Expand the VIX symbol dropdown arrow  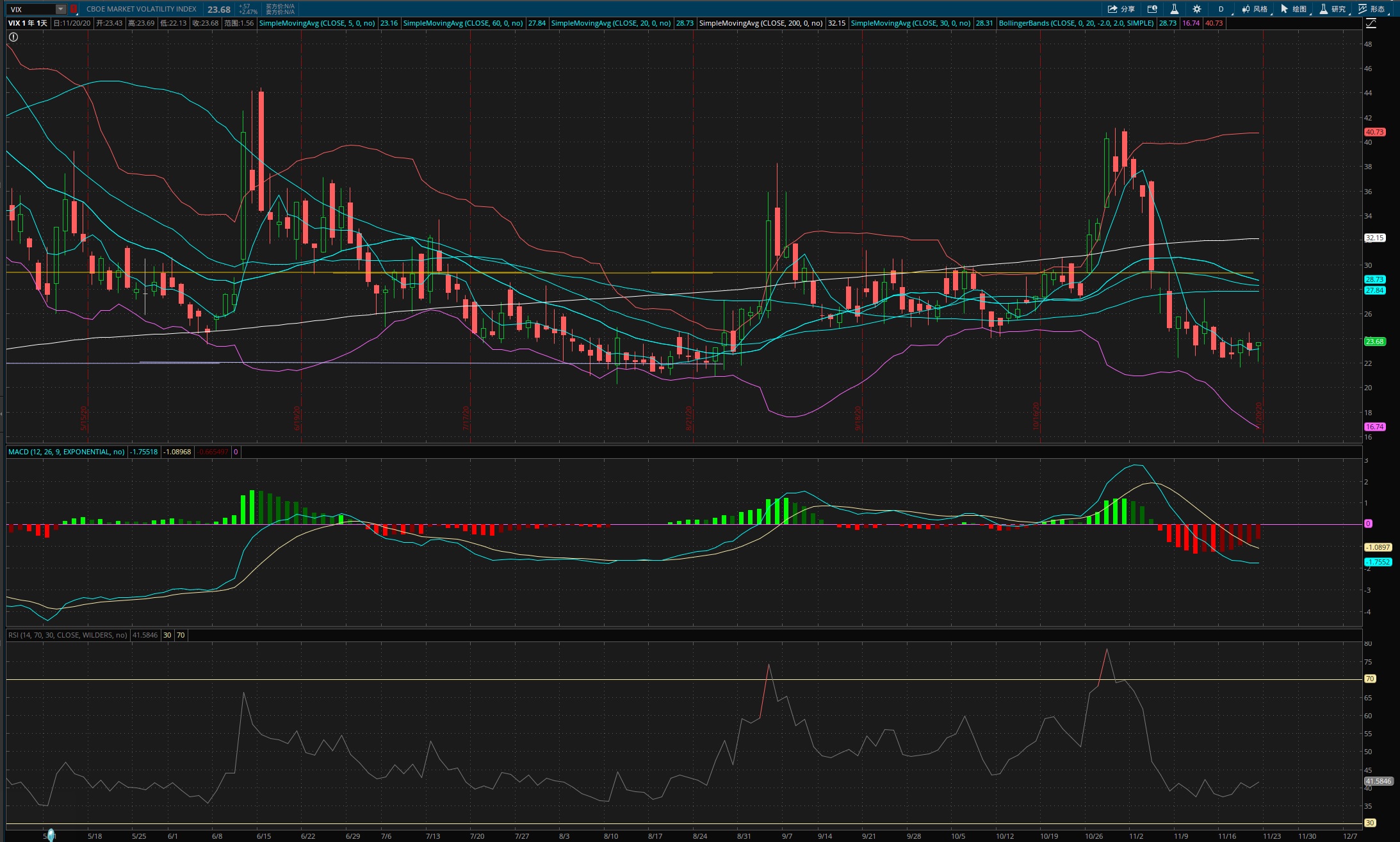tap(60, 9)
